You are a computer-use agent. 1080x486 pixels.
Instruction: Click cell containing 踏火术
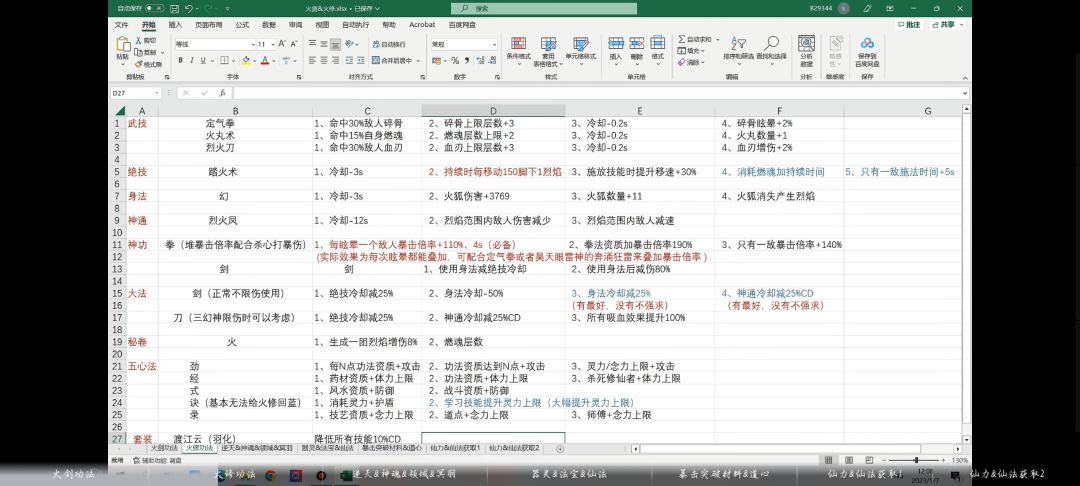tap(222, 172)
